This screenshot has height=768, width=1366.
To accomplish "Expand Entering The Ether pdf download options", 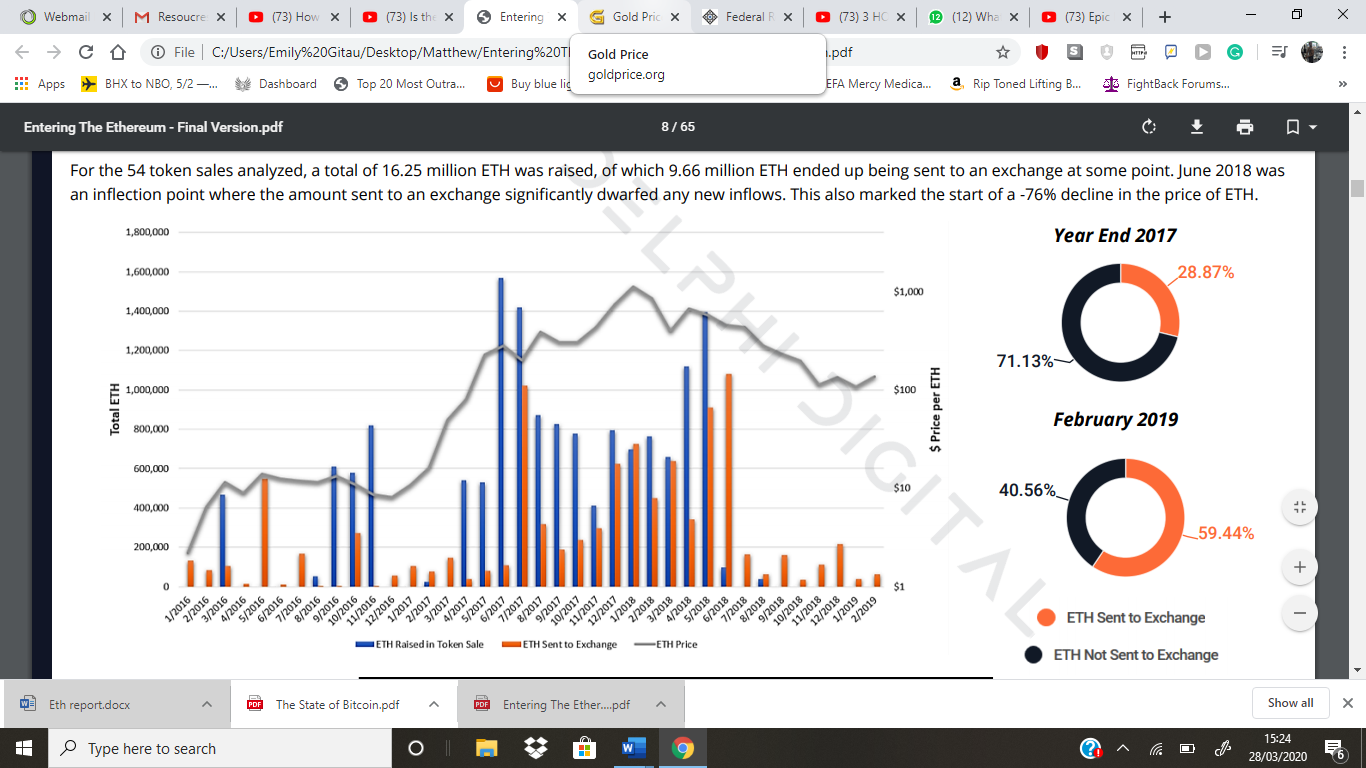I will coord(661,704).
